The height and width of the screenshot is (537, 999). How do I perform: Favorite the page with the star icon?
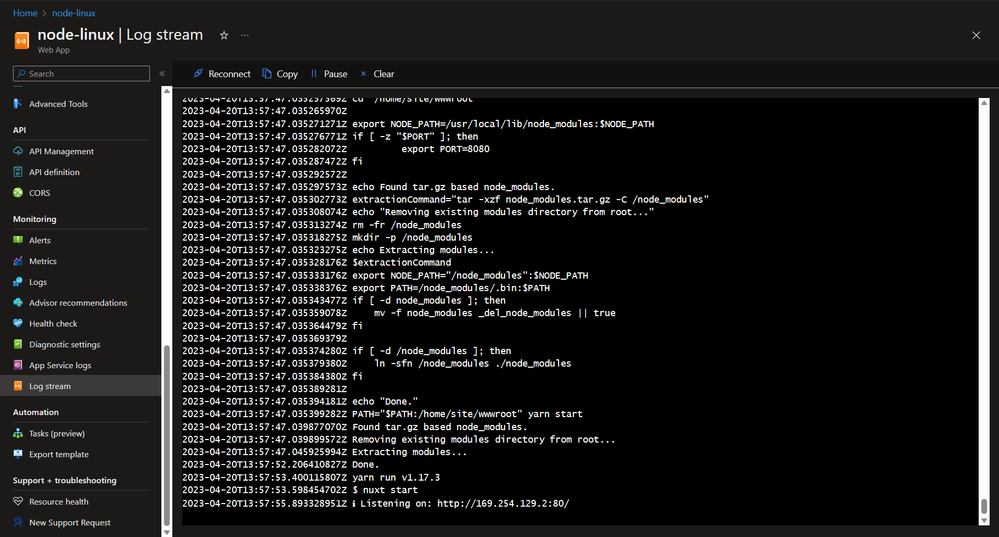pos(224,36)
